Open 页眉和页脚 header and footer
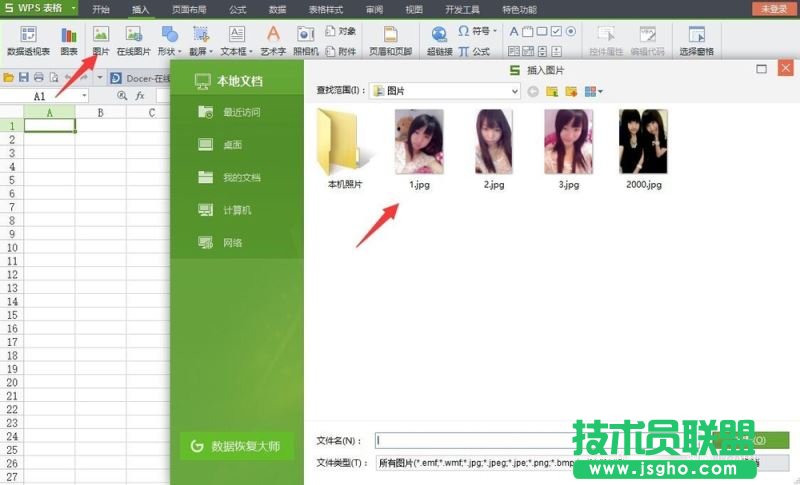800x485 pixels. (x=390, y=40)
